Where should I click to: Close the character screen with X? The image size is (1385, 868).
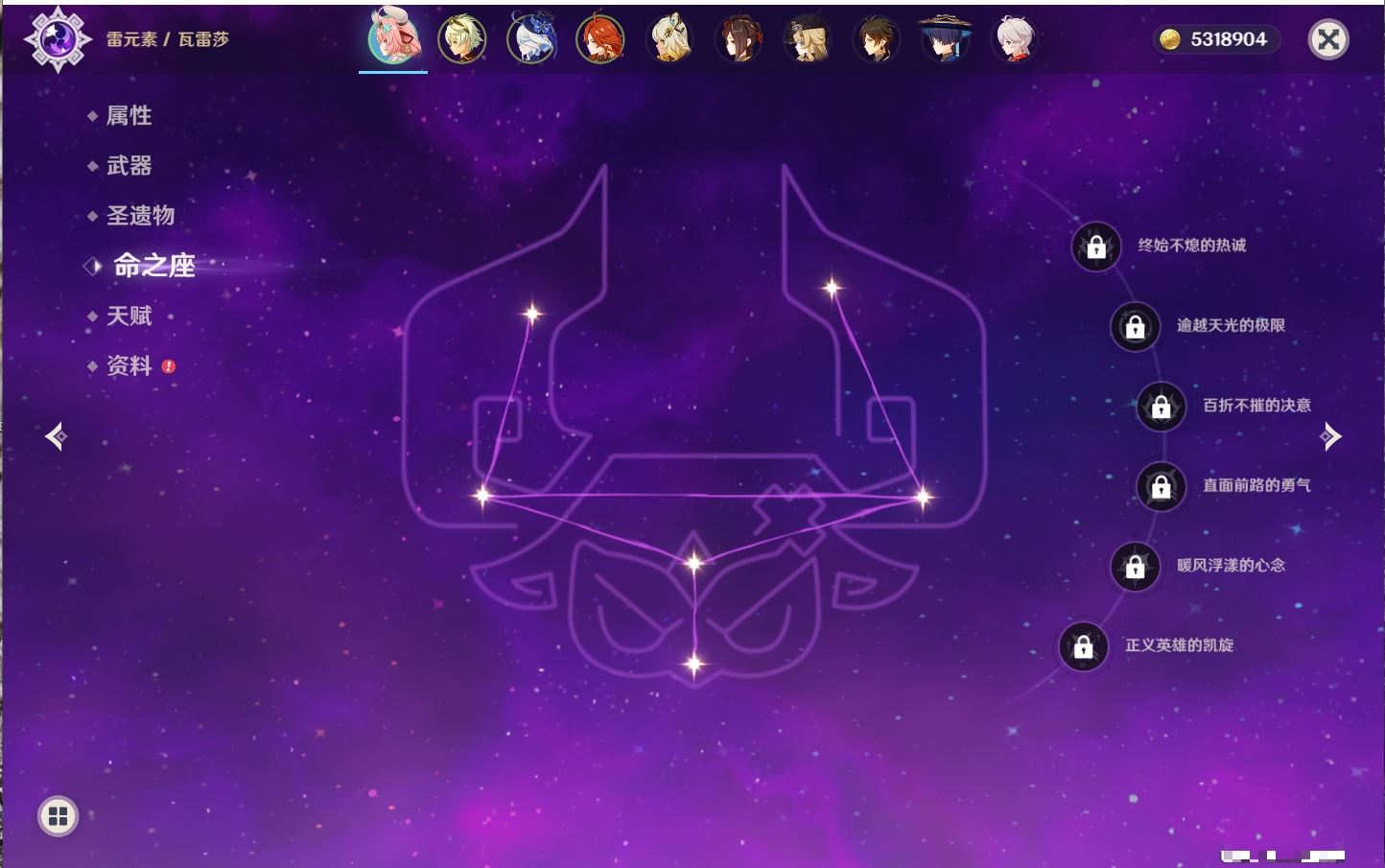[x=1328, y=39]
